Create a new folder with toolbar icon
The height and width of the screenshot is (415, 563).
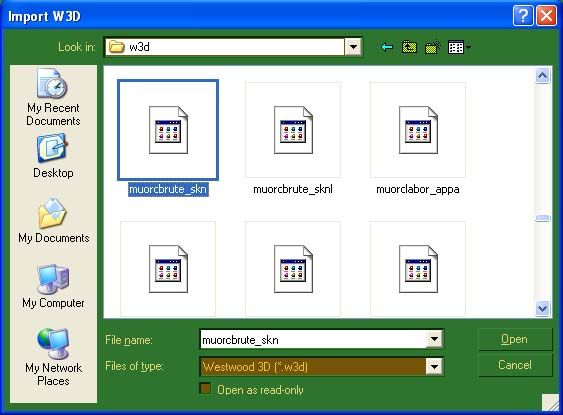coord(433,47)
